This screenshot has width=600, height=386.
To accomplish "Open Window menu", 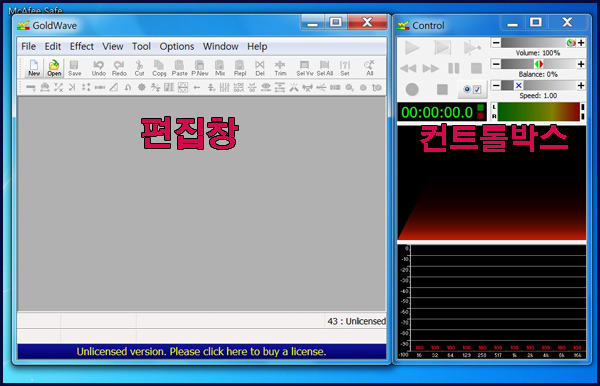I will [220, 47].
